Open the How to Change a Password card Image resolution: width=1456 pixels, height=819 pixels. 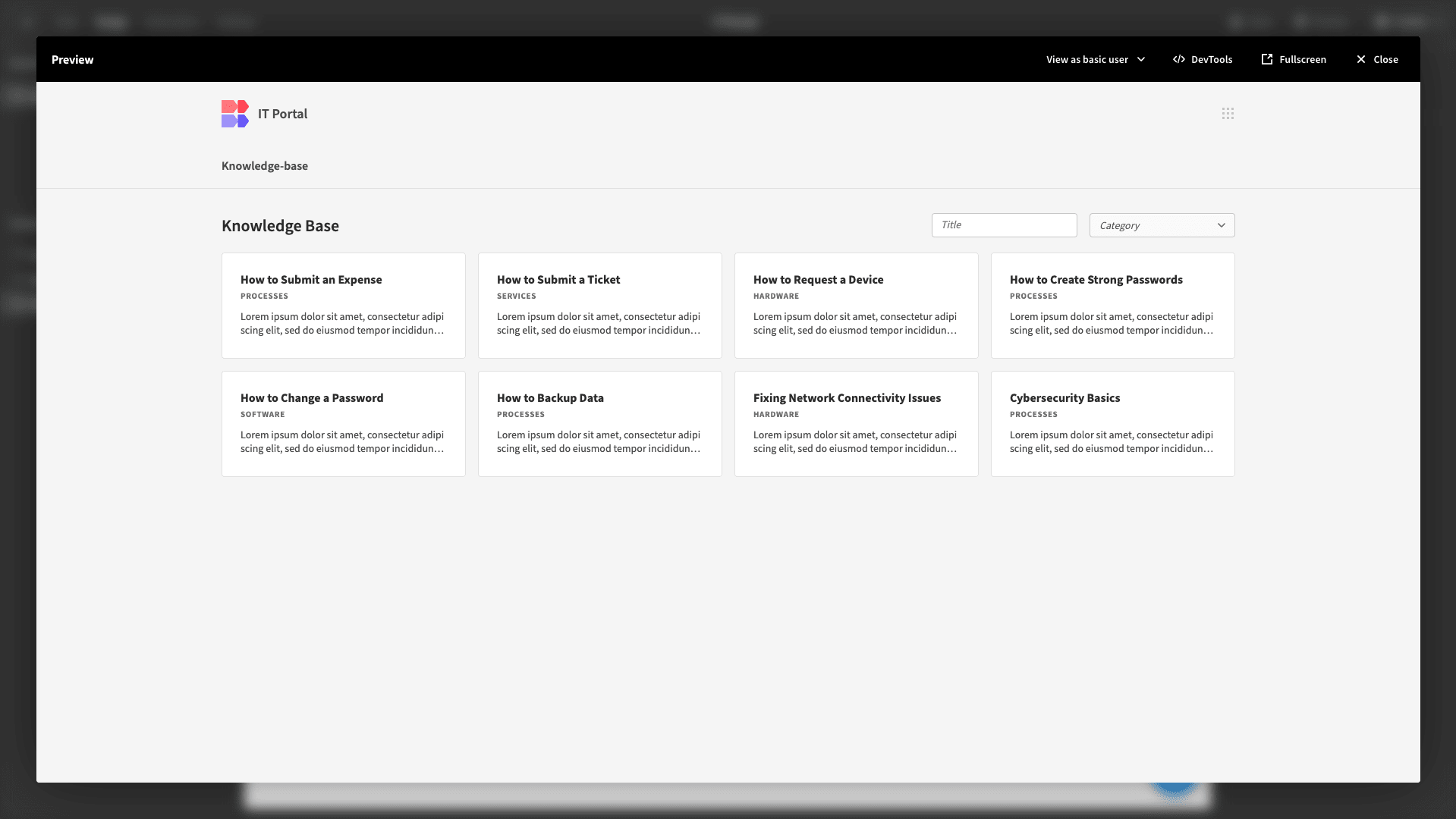click(x=344, y=424)
